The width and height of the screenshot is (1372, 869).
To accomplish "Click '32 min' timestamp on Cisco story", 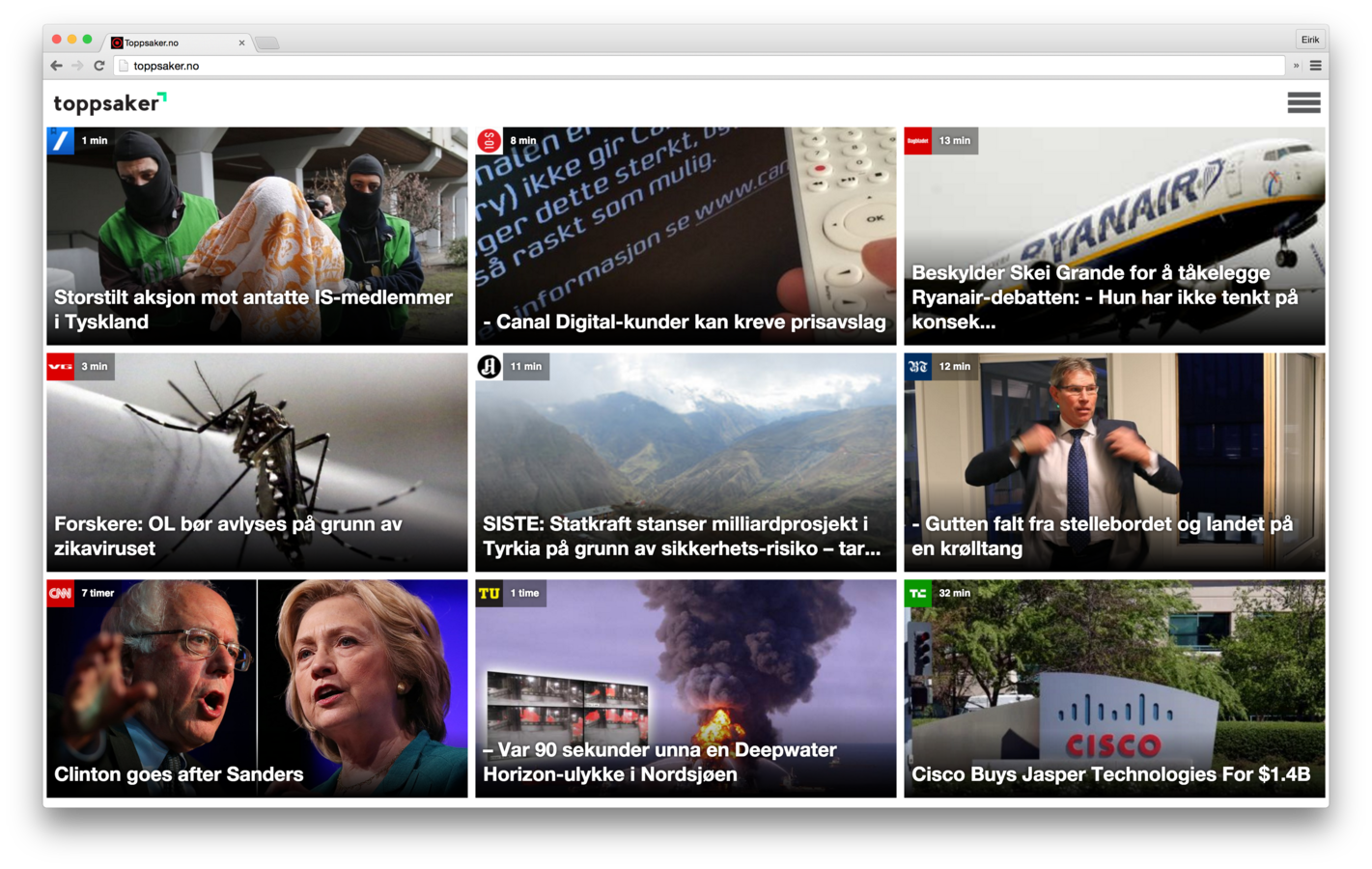I will 955,594.
